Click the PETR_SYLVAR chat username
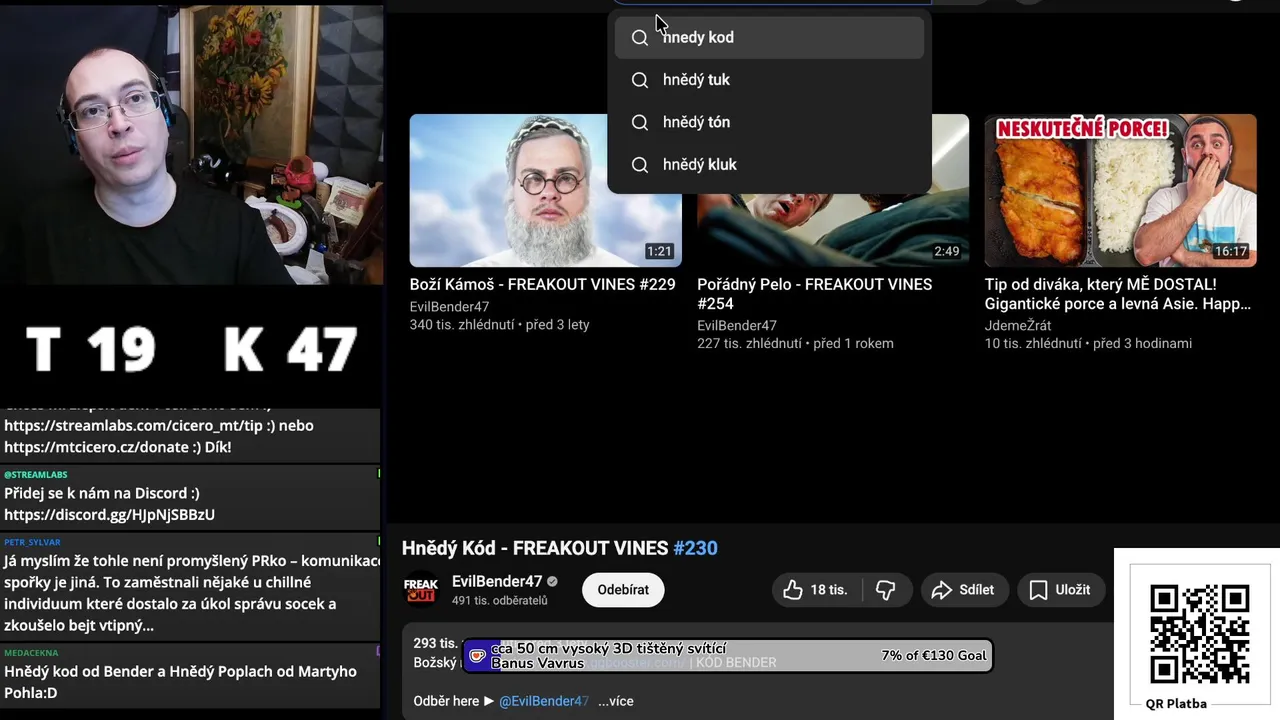 click(x=32, y=542)
